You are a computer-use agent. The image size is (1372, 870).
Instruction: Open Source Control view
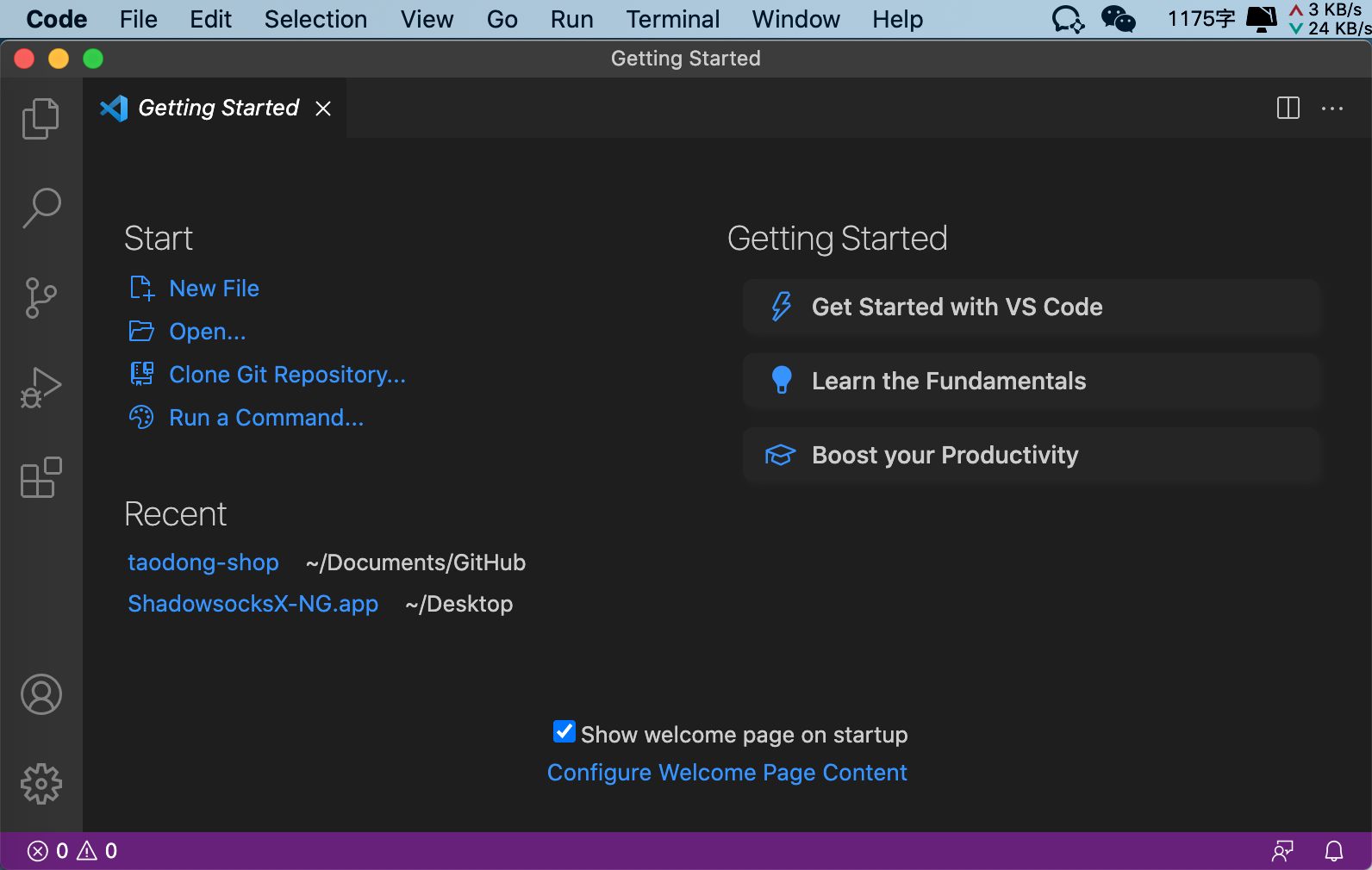point(41,298)
